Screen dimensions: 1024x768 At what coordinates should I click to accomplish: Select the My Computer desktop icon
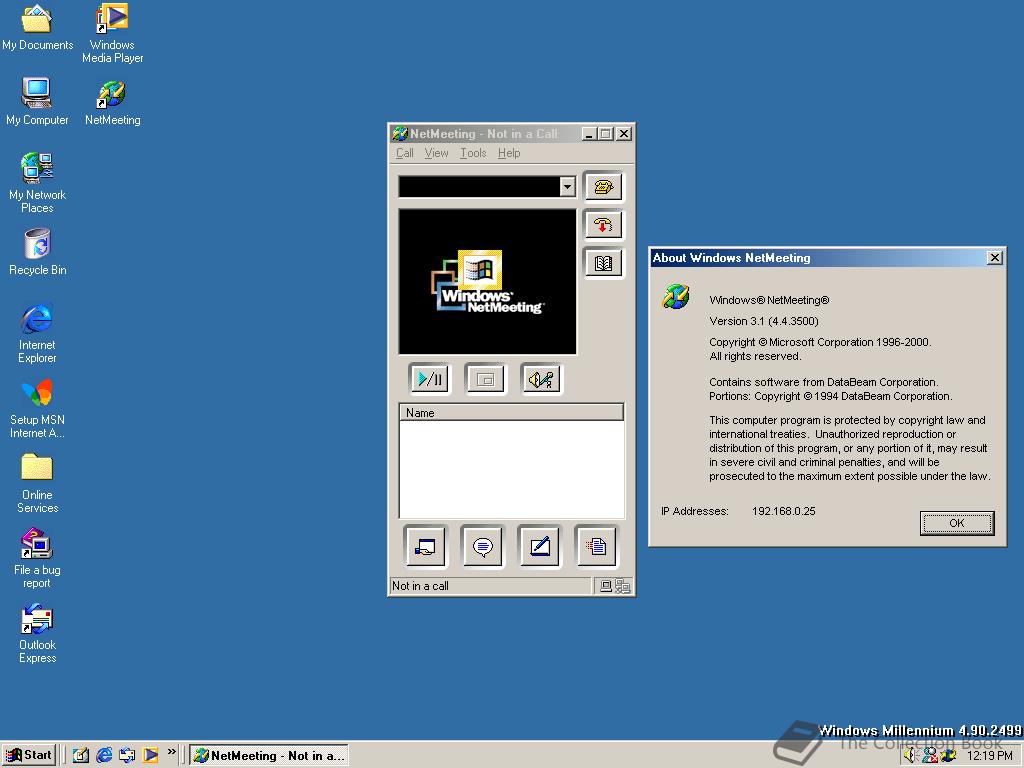(x=37, y=102)
